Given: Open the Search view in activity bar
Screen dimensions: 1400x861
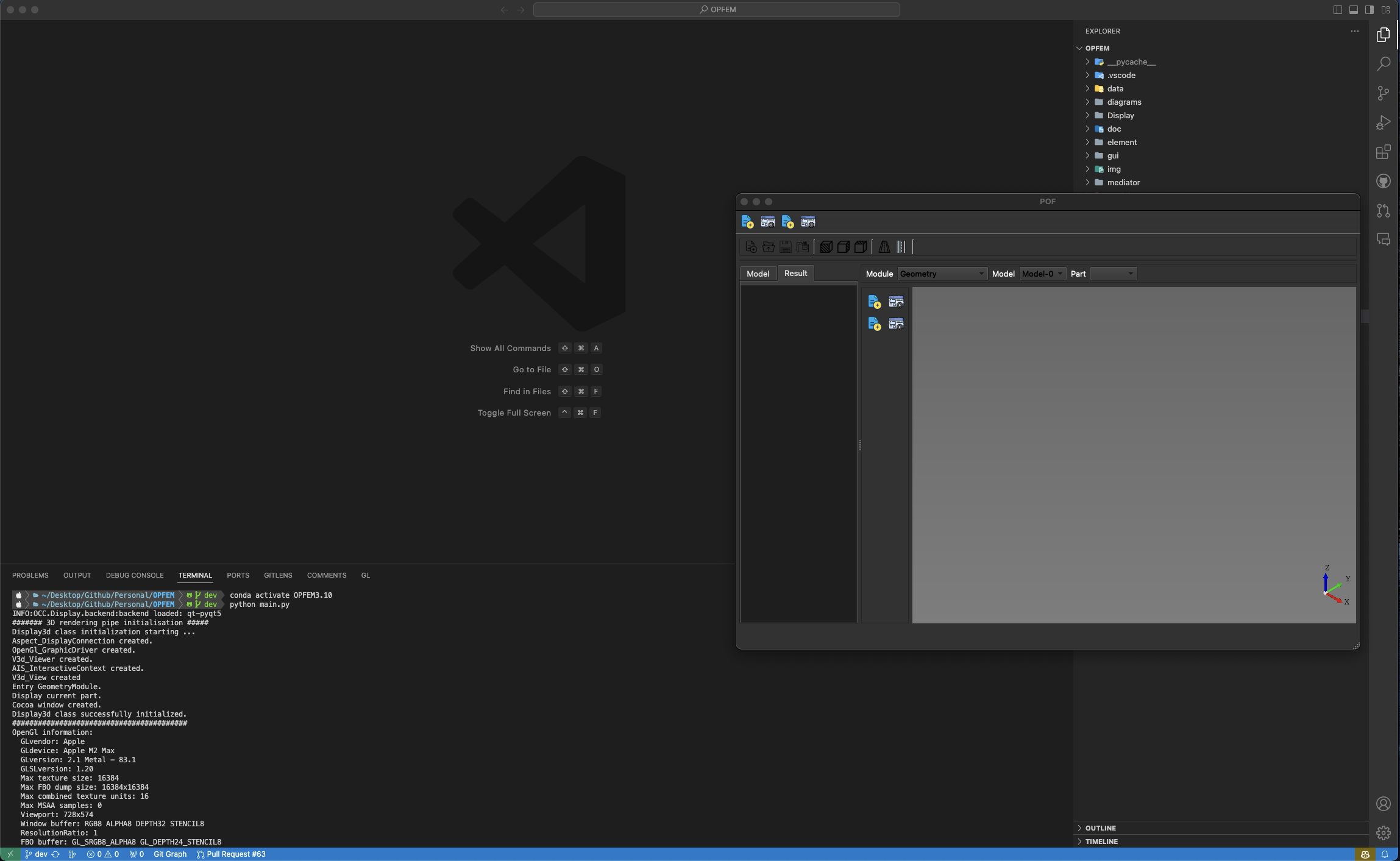Looking at the screenshot, I should [1384, 64].
